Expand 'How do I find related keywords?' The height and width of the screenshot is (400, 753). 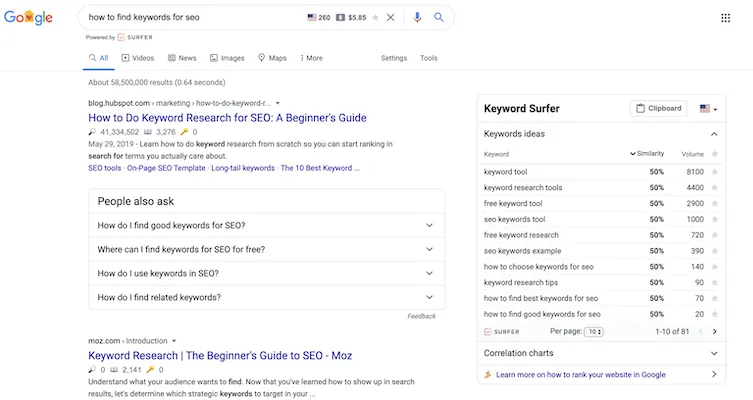(267, 297)
